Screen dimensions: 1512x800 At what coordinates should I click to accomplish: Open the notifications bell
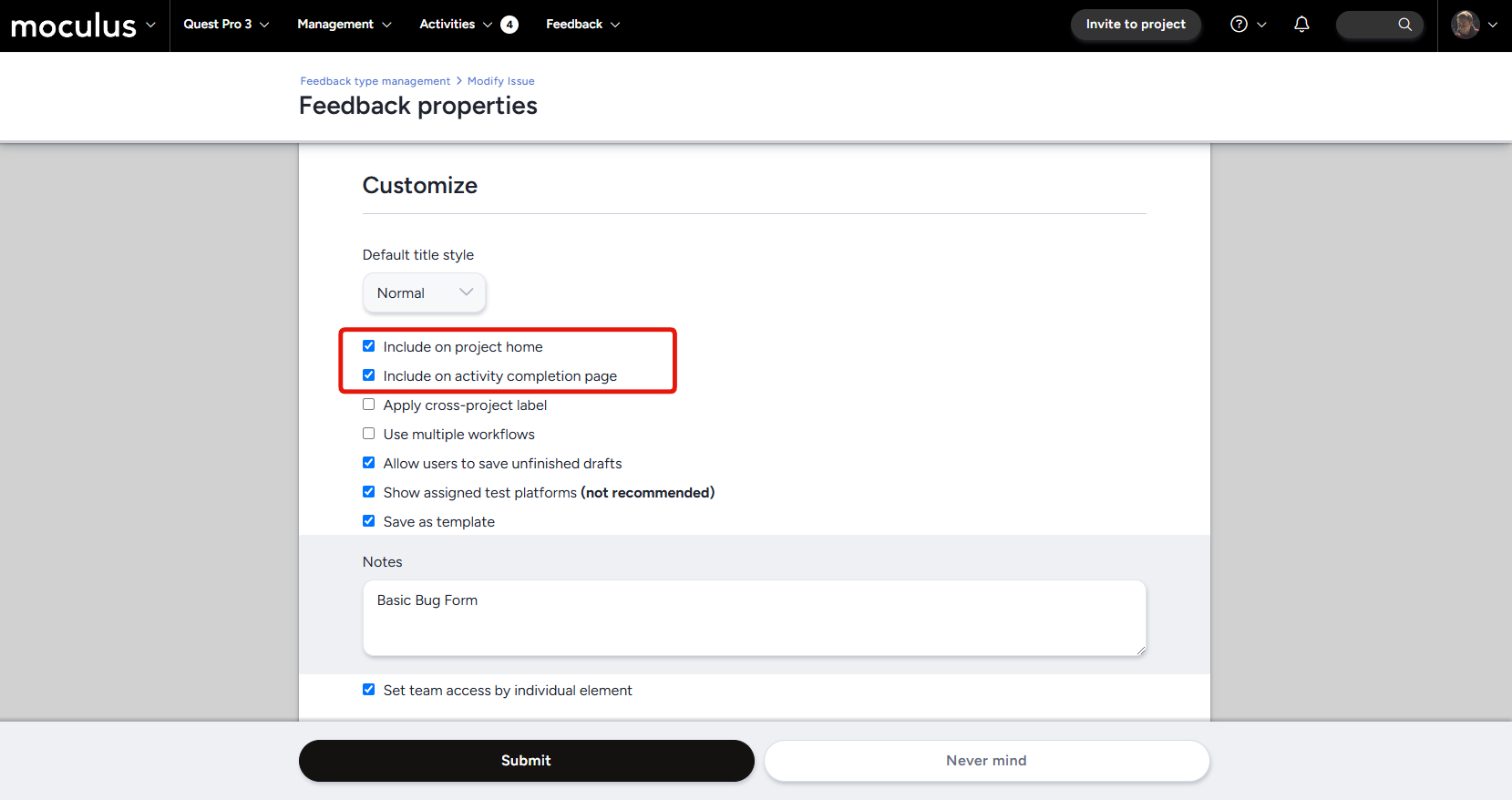click(1301, 25)
